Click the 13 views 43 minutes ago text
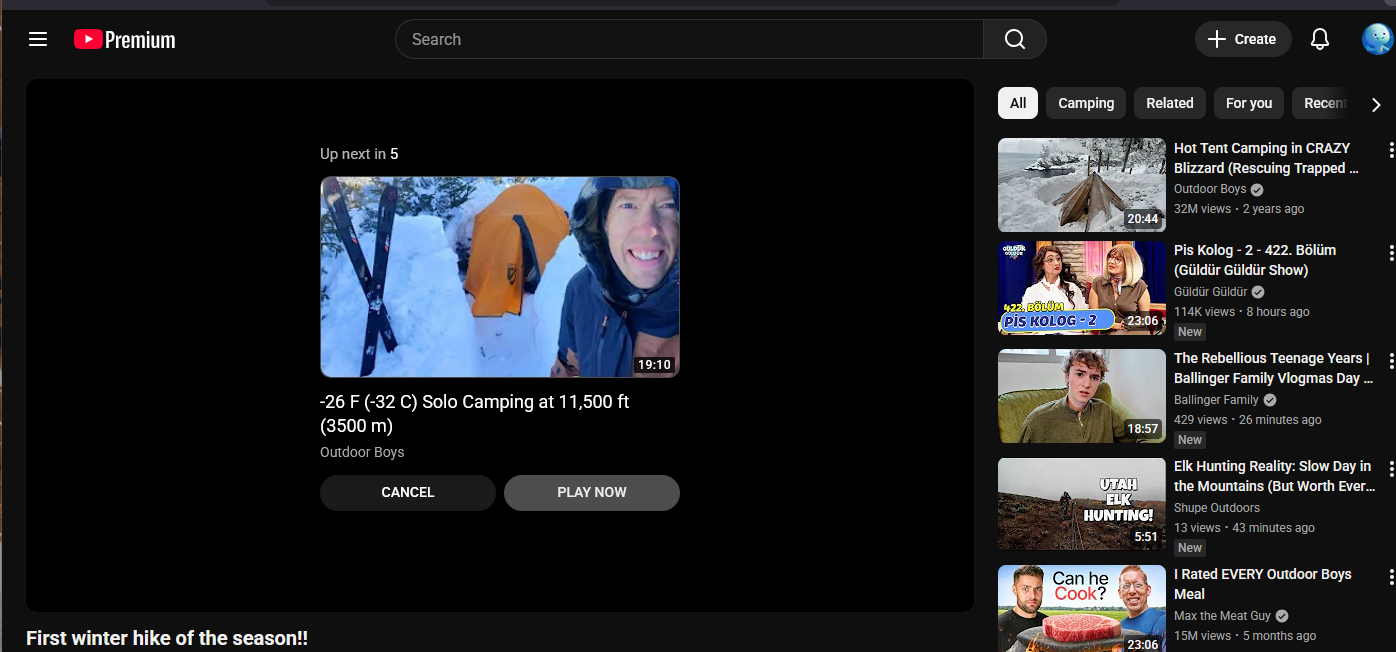 [1244, 528]
